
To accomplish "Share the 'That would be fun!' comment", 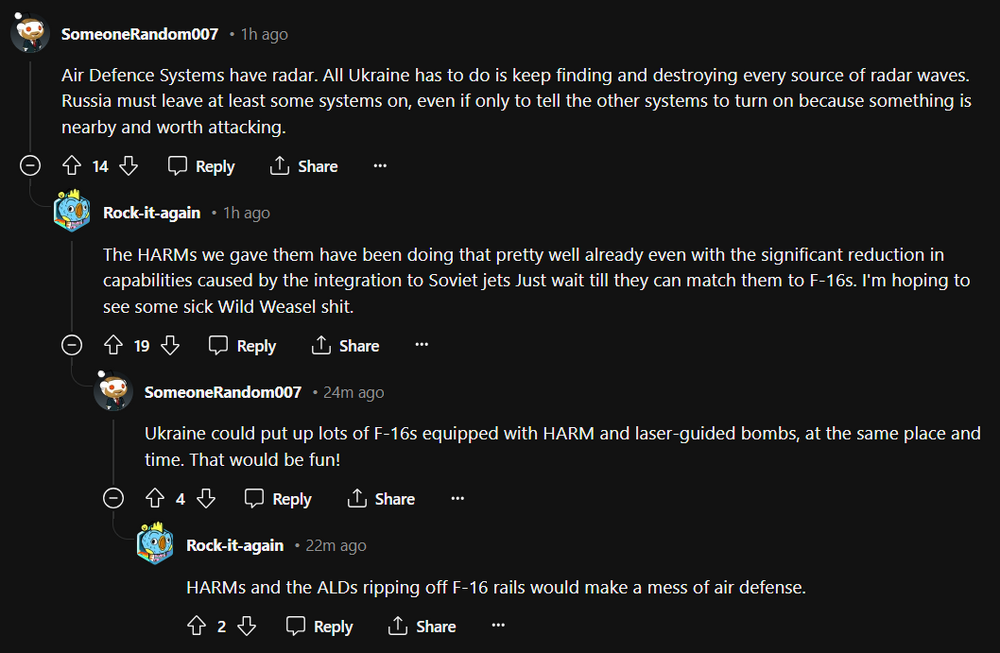I will 381,499.
